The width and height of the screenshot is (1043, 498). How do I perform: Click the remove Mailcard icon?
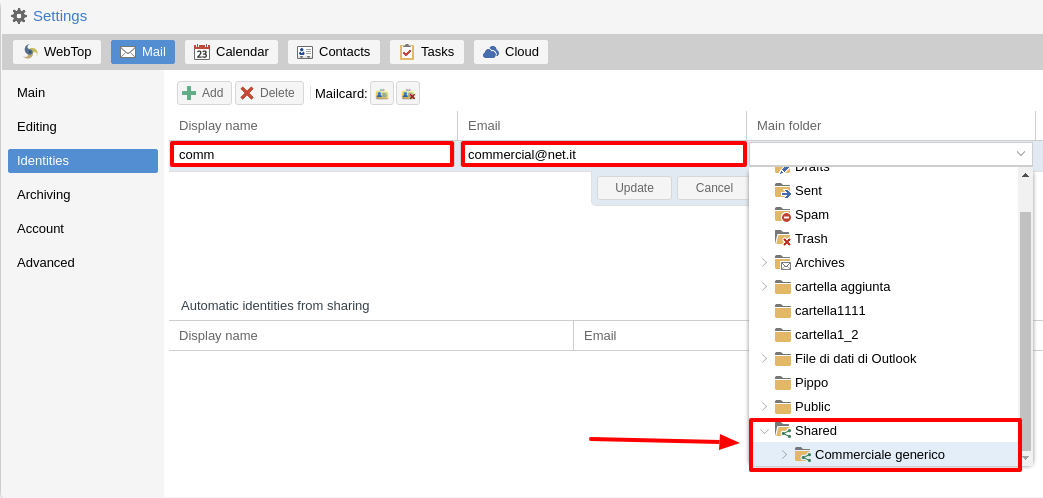408,94
